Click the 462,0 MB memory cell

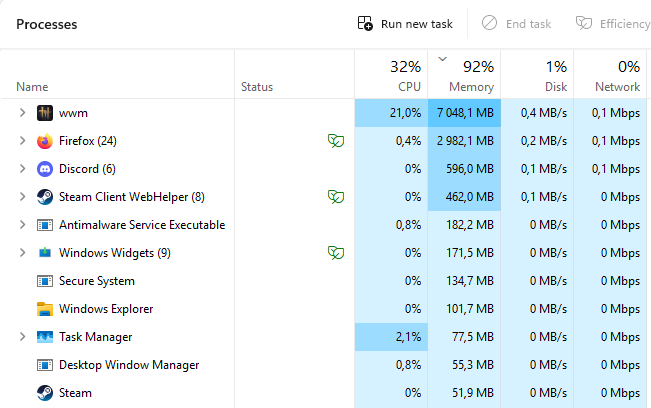pos(465,197)
